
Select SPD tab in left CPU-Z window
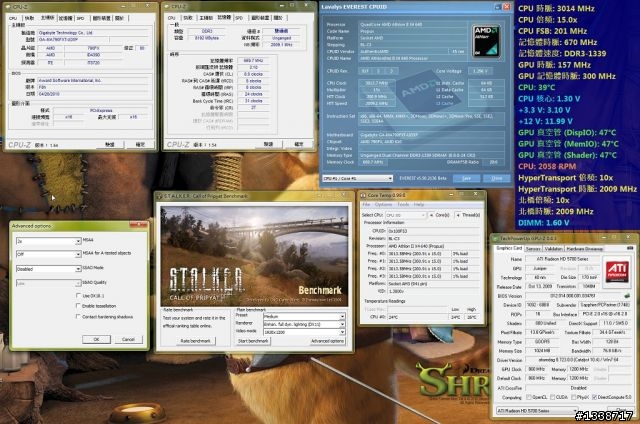80,18
